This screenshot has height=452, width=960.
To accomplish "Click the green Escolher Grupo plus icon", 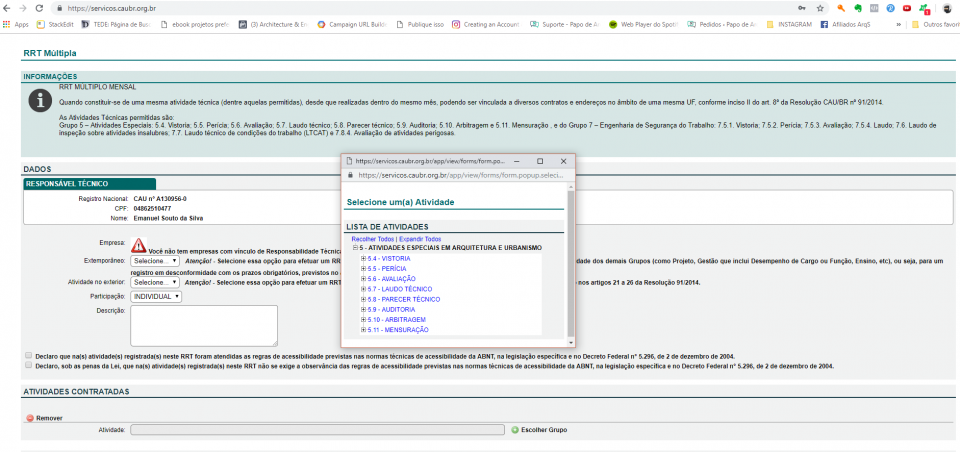I will 515,430.
